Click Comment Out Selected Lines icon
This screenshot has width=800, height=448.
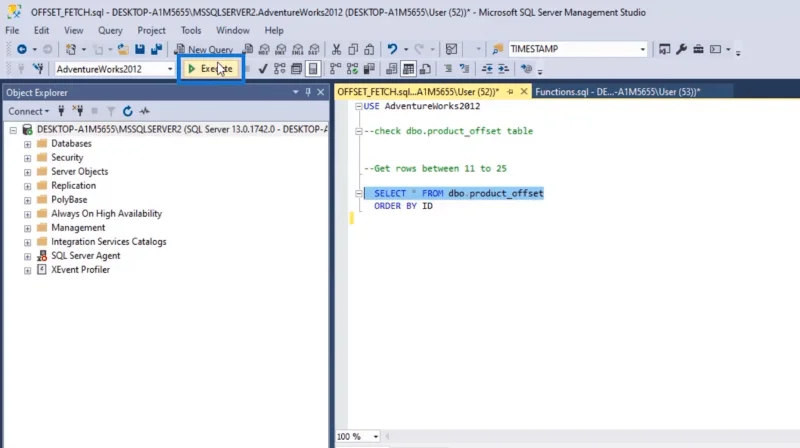(x=448, y=69)
